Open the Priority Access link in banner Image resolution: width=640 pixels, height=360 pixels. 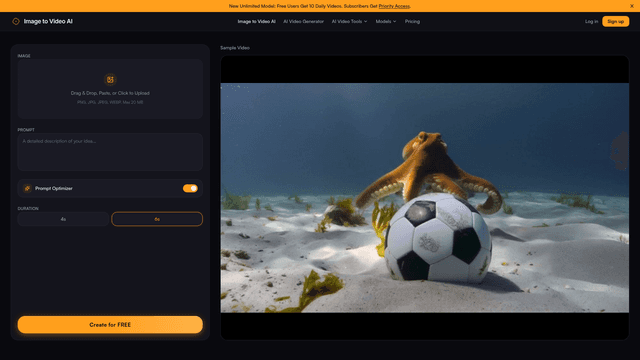click(x=394, y=6)
